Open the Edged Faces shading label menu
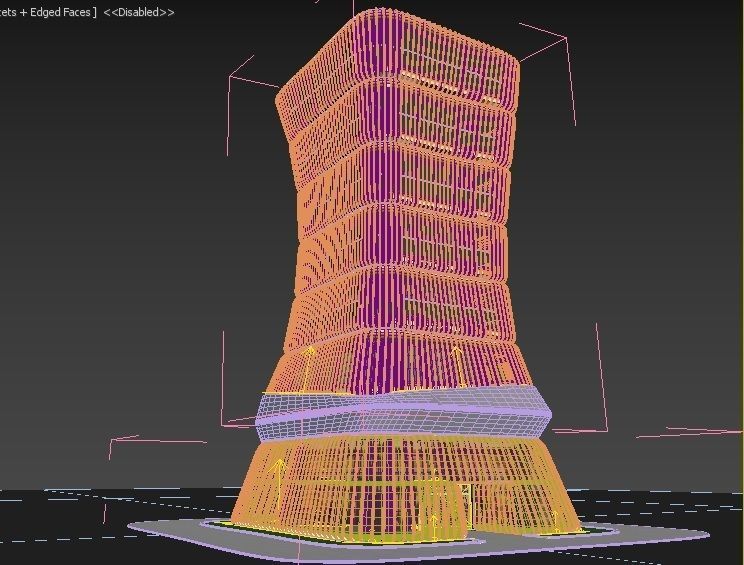The width and height of the screenshot is (744, 565). coord(47,12)
